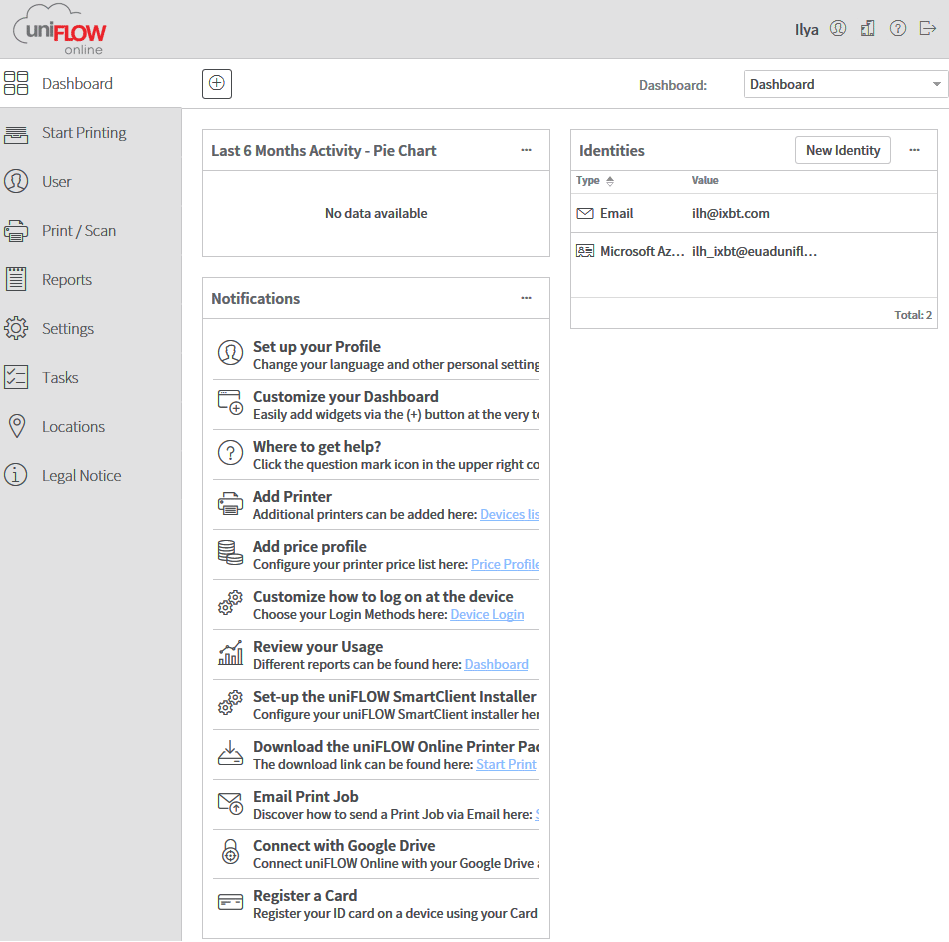Click the Reports document icon

pos(16,279)
